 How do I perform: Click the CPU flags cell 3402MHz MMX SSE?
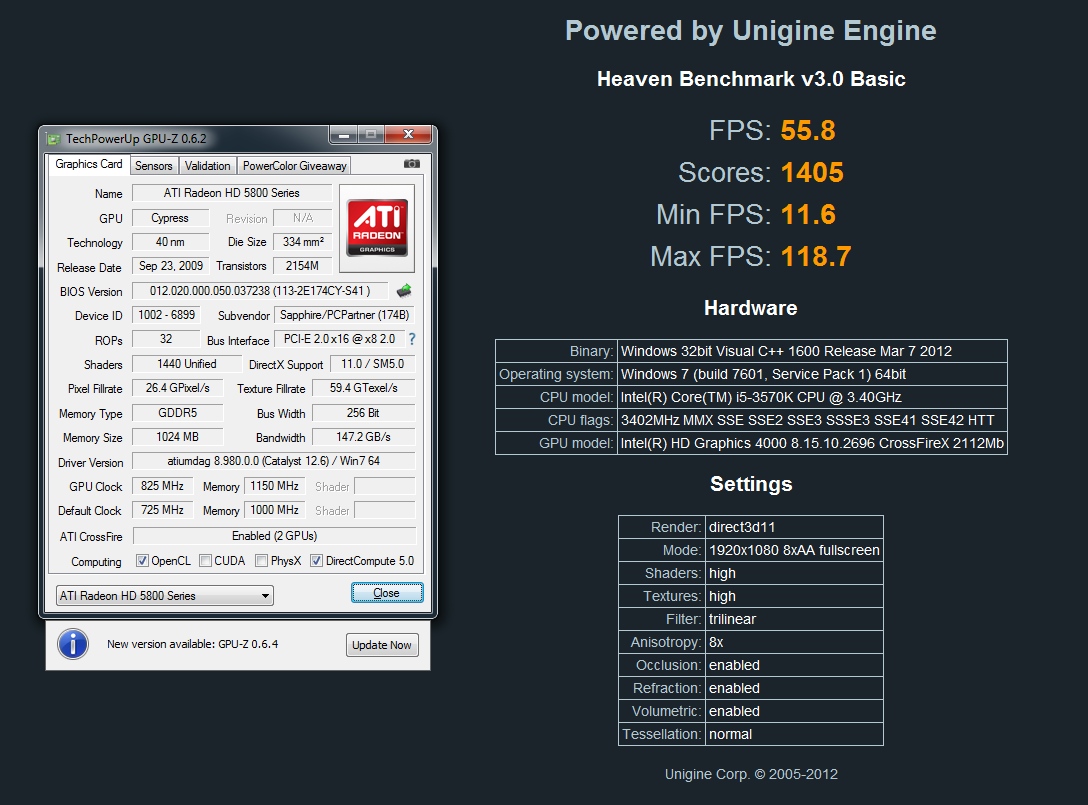click(812, 420)
